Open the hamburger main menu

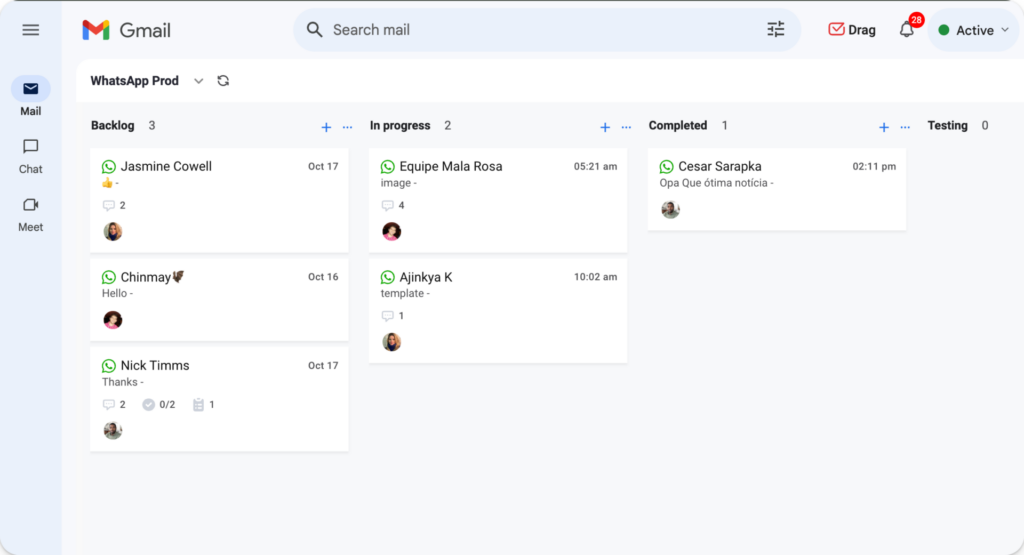[31, 30]
